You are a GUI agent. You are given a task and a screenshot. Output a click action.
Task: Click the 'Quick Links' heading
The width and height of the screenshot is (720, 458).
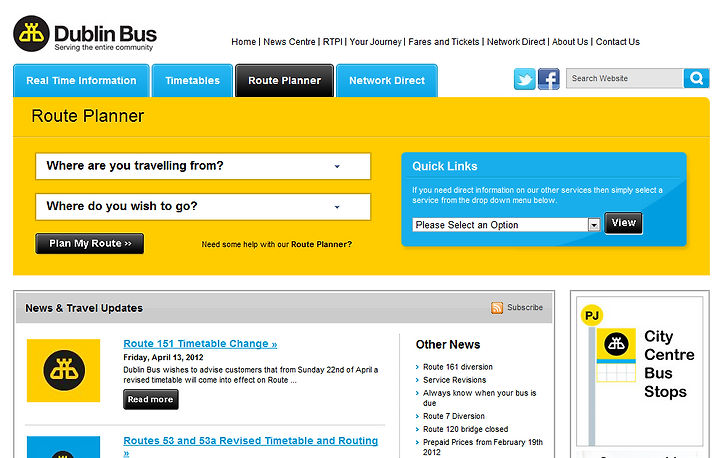coord(444,166)
